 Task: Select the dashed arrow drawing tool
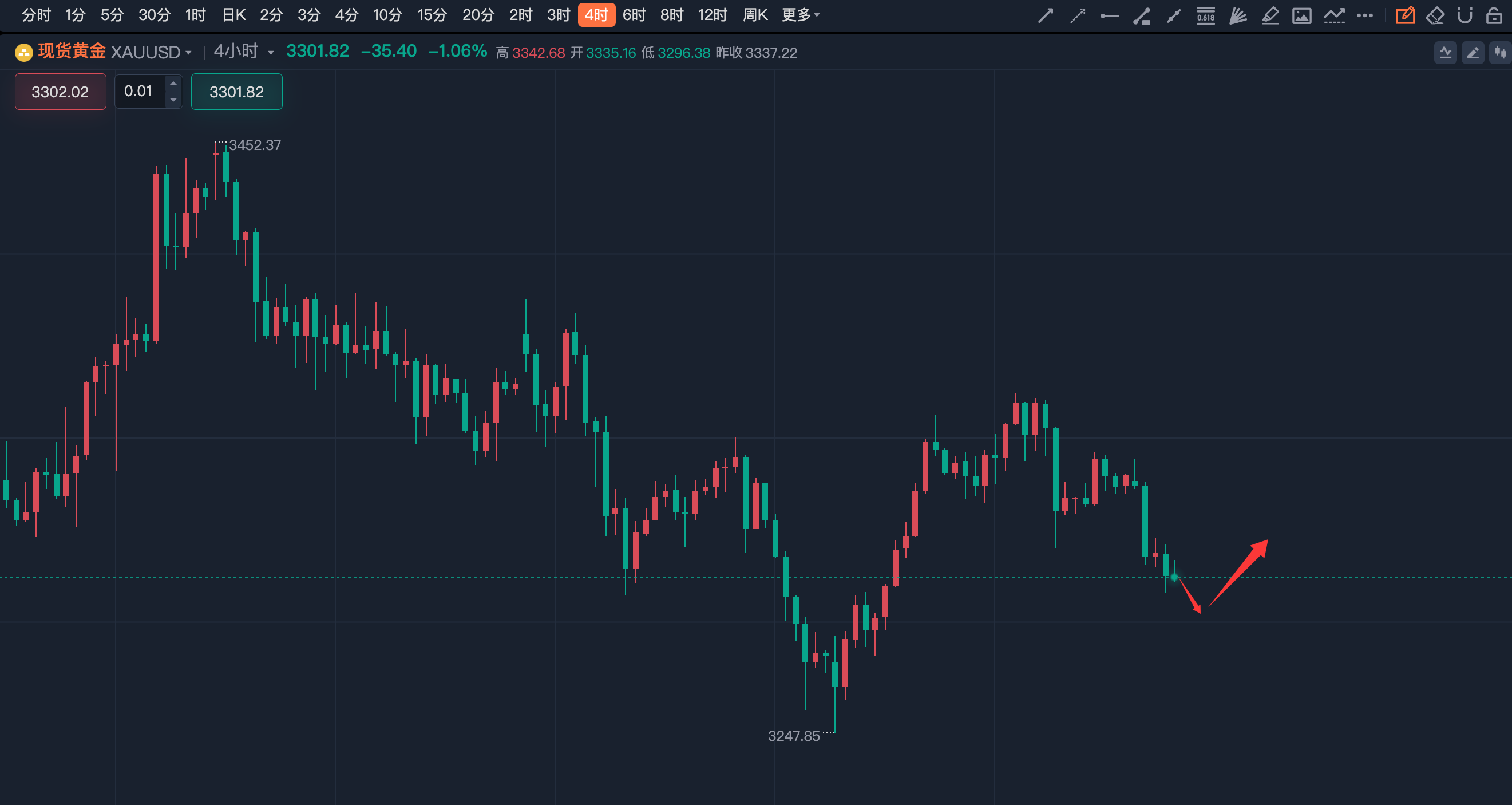(1078, 15)
